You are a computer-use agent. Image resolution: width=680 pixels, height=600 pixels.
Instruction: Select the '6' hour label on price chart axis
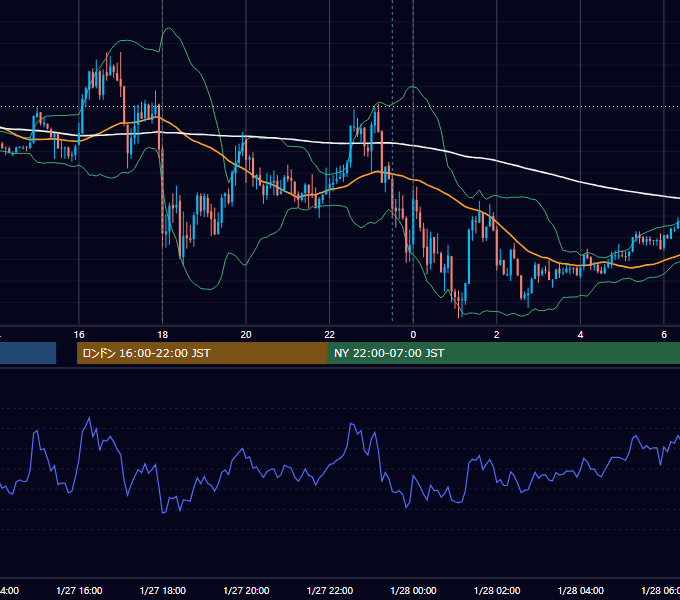(664, 335)
